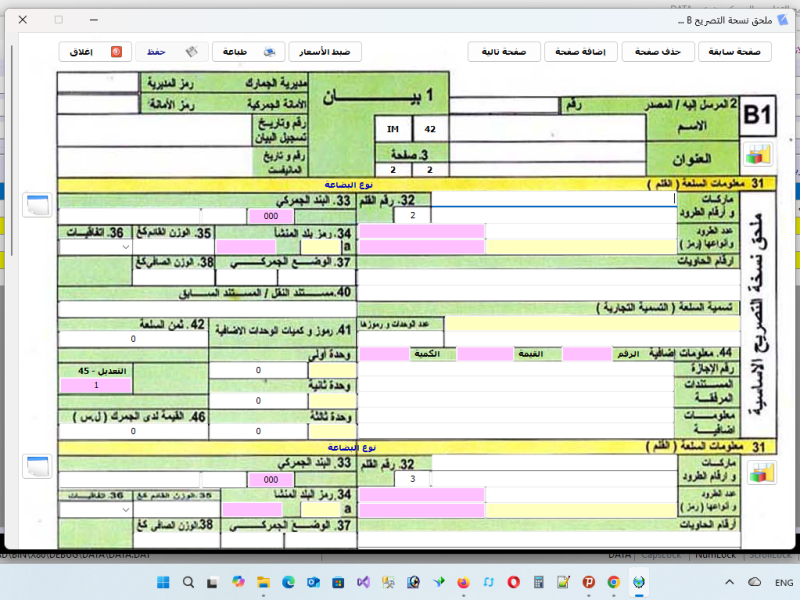Click the pink value (القيمة) field in section 44
800x600 pixels.
[485, 354]
